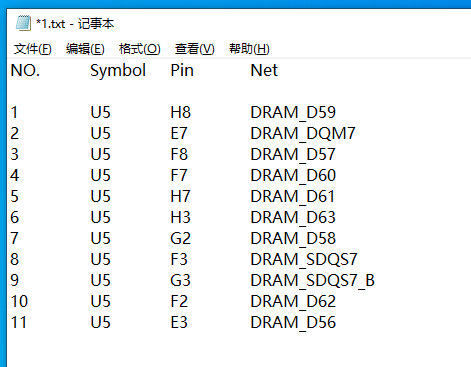Click row number 10 in NO. column
471x367 pixels.
pyautogui.click(x=19, y=301)
